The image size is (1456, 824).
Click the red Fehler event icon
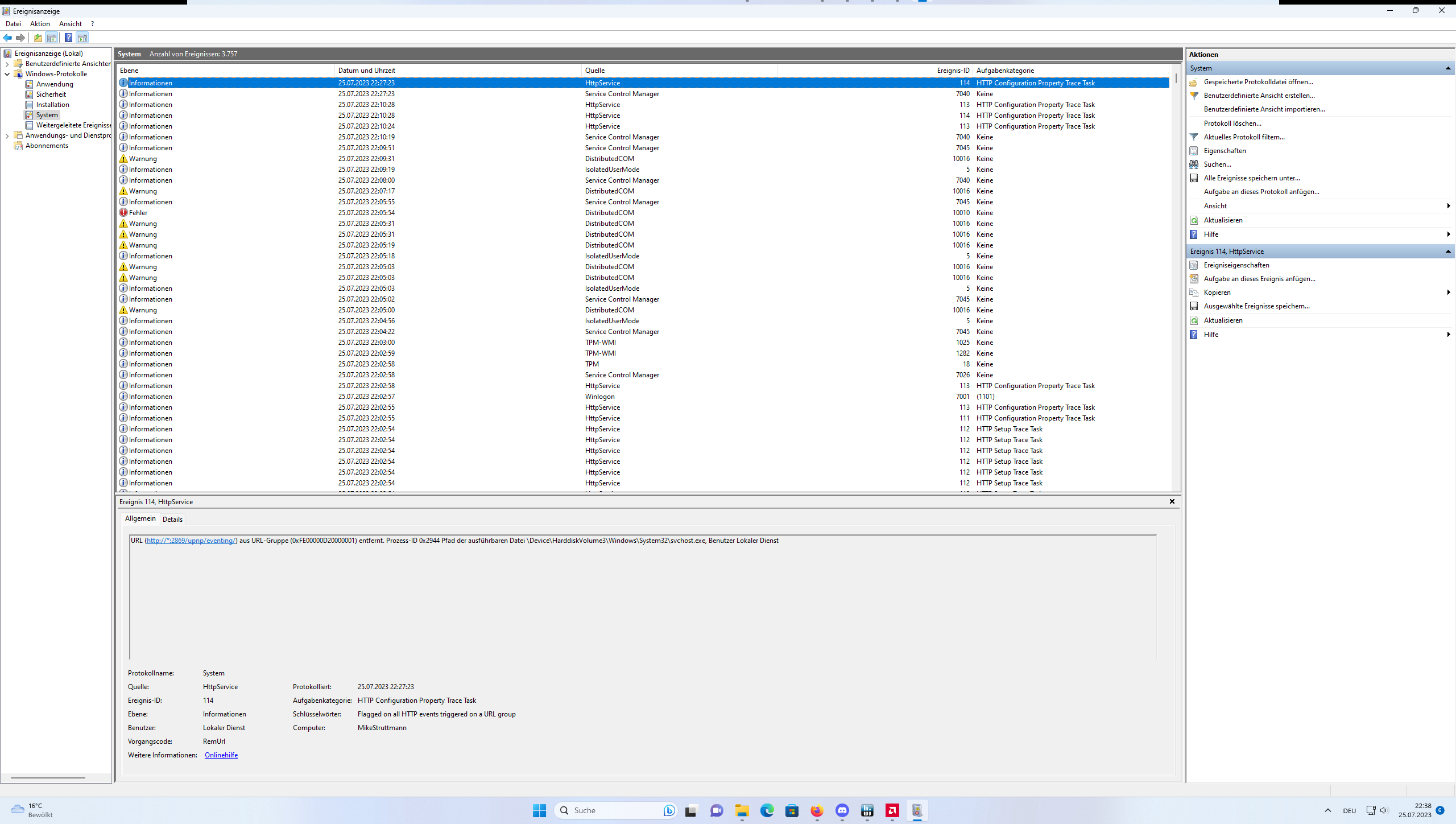click(123, 213)
